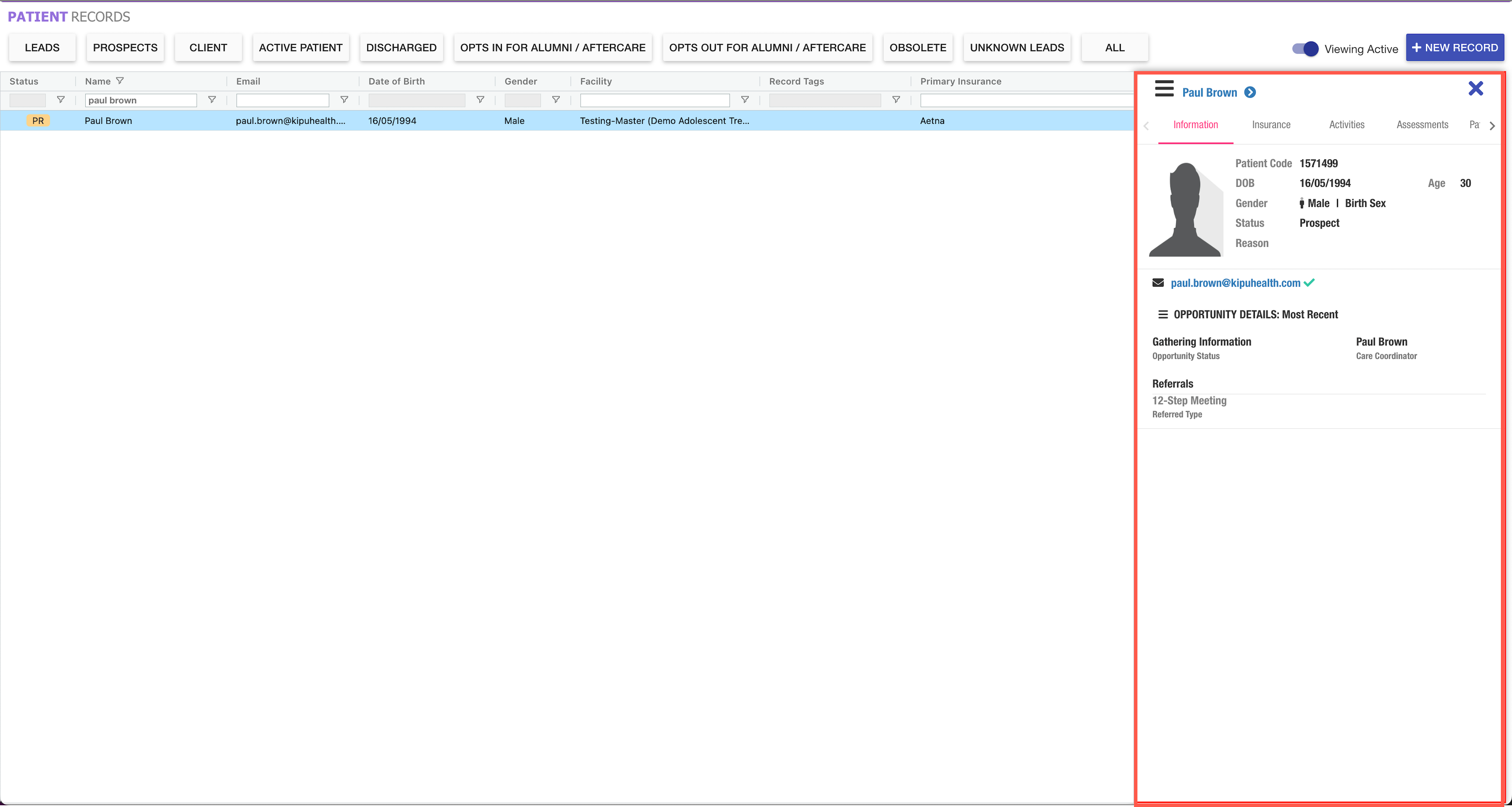This screenshot has height=807, width=1512.
Task: Click the New Record button
Action: (x=1455, y=48)
